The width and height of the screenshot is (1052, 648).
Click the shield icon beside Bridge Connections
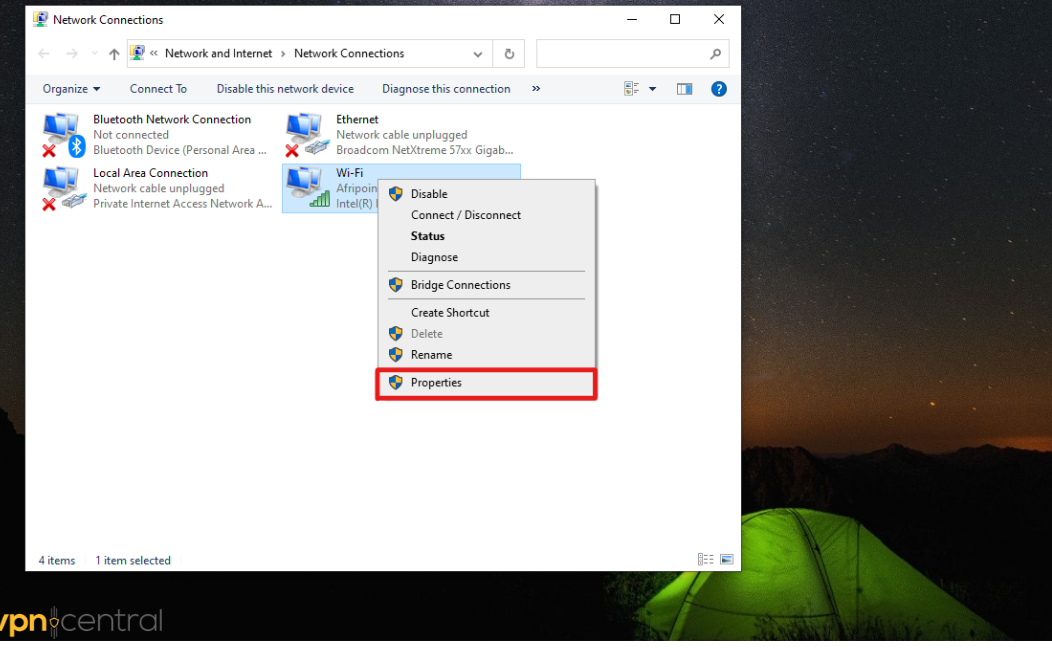click(x=394, y=284)
